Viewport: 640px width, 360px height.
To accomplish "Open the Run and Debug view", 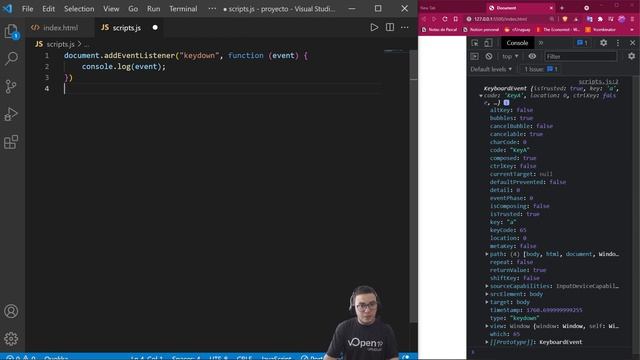I will [11, 114].
